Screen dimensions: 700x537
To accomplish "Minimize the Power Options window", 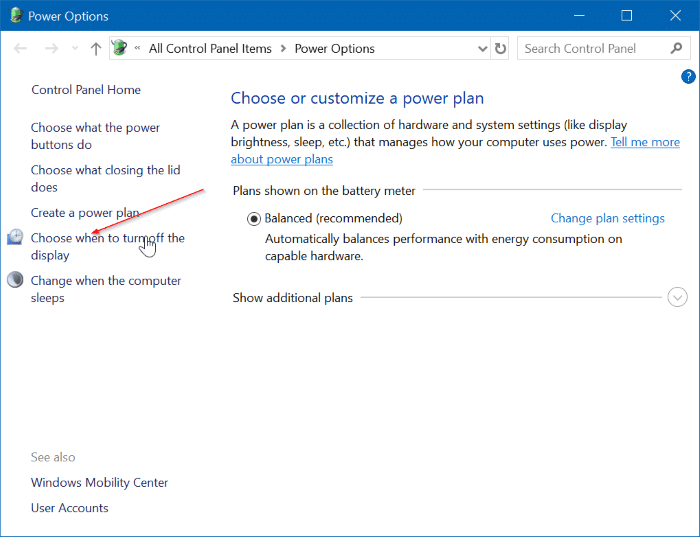I will click(579, 16).
